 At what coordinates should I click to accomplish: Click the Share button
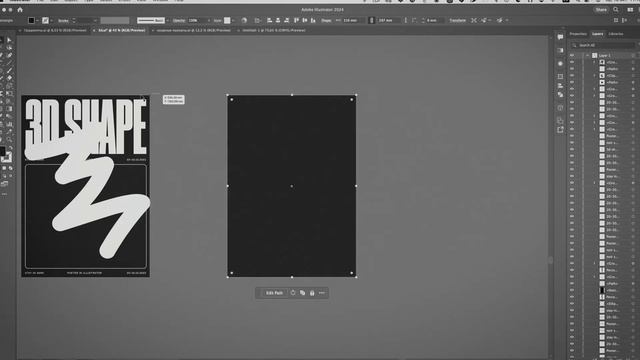click(601, 10)
